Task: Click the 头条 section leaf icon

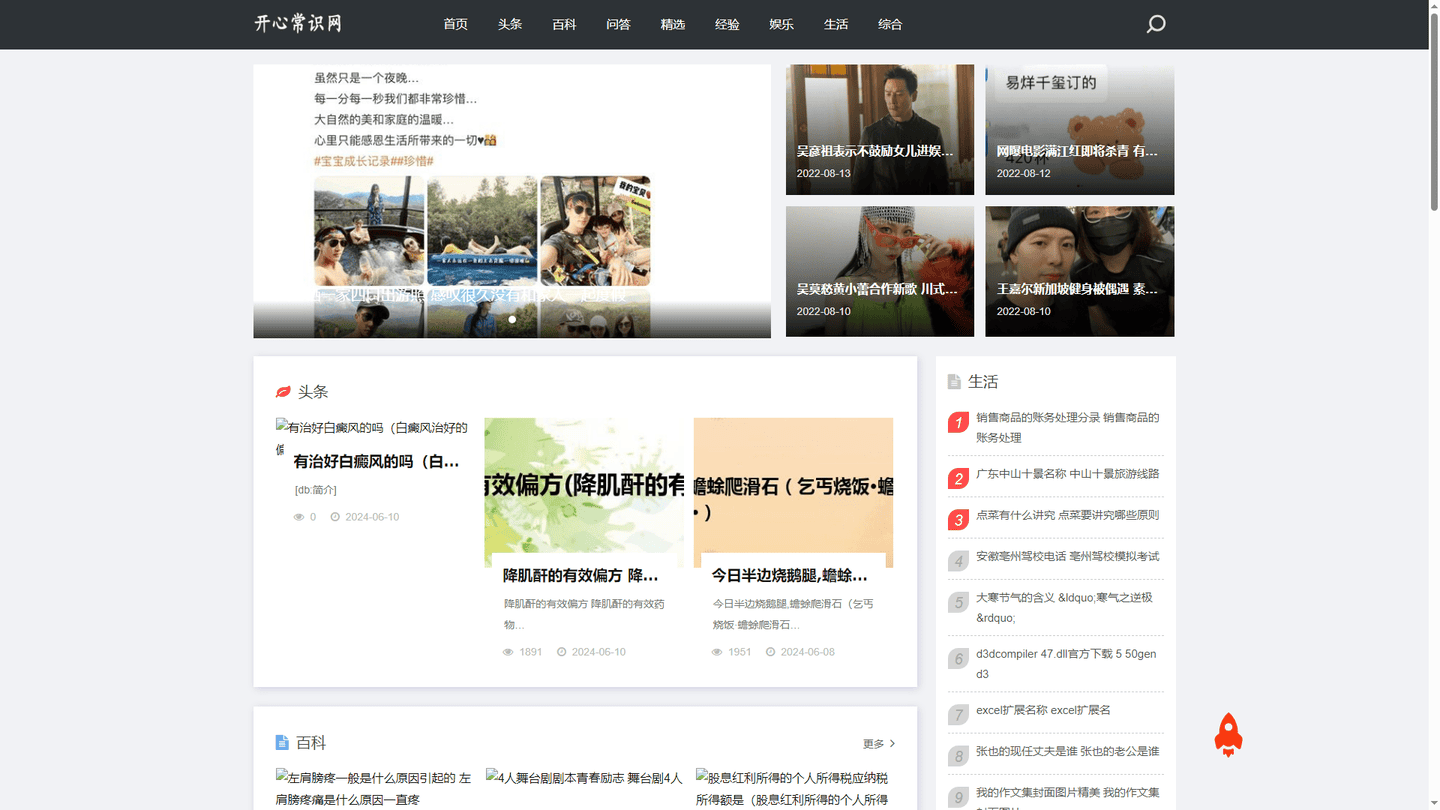Action: click(x=283, y=392)
